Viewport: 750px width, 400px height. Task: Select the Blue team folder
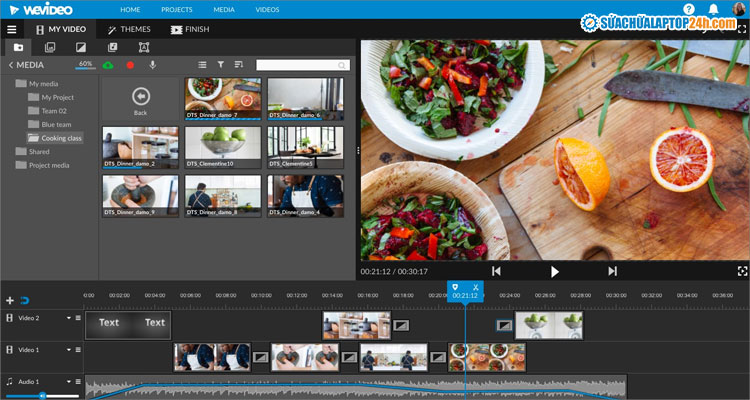click(49, 124)
